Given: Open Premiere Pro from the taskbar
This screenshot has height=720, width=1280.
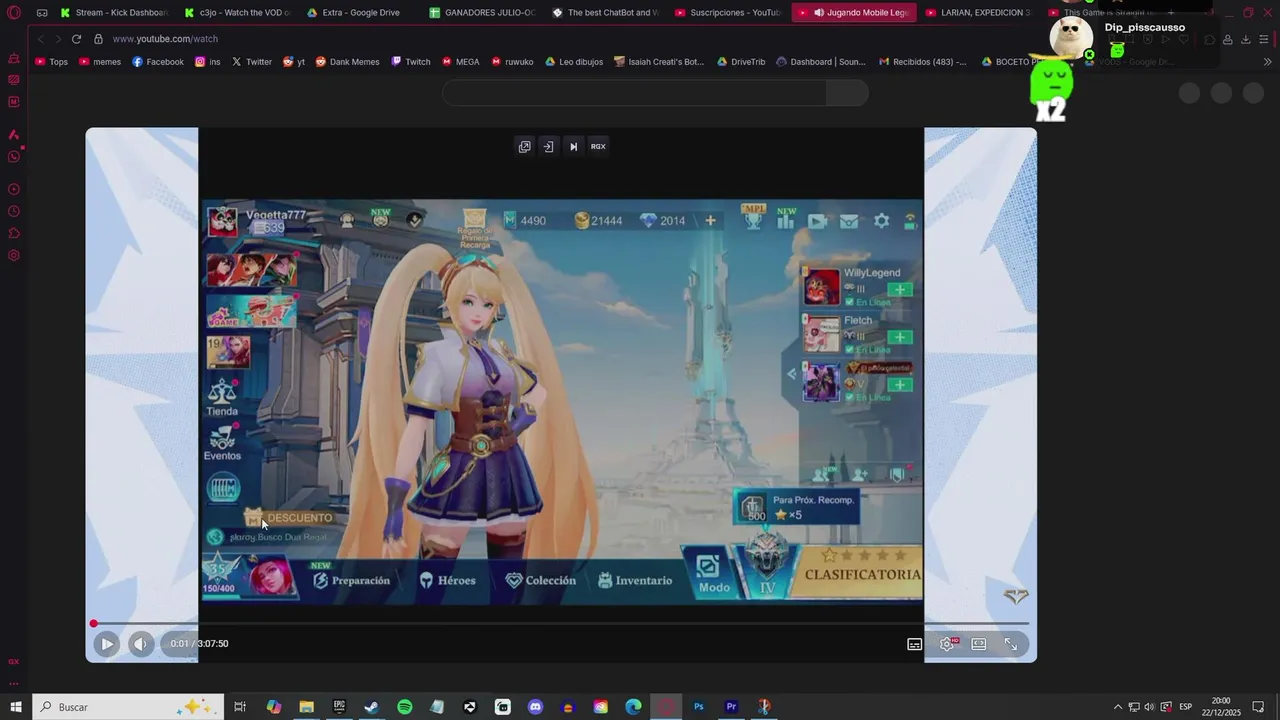Looking at the screenshot, I should click(731, 707).
